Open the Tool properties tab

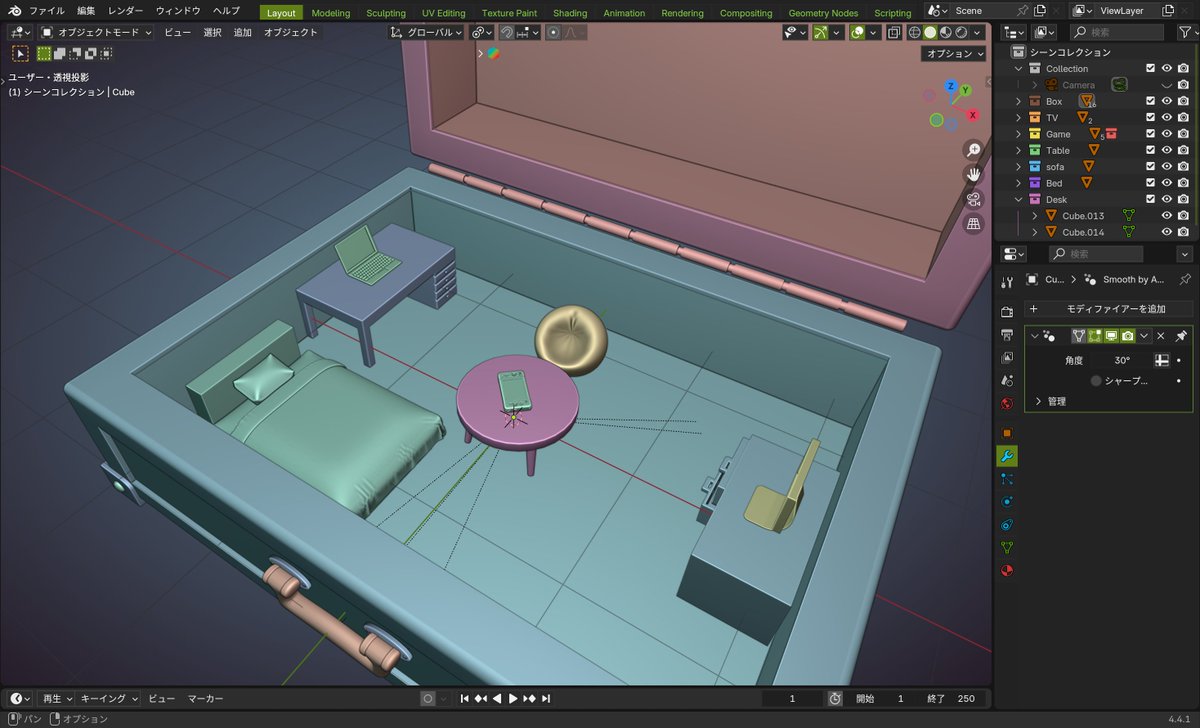pyautogui.click(x=1007, y=282)
